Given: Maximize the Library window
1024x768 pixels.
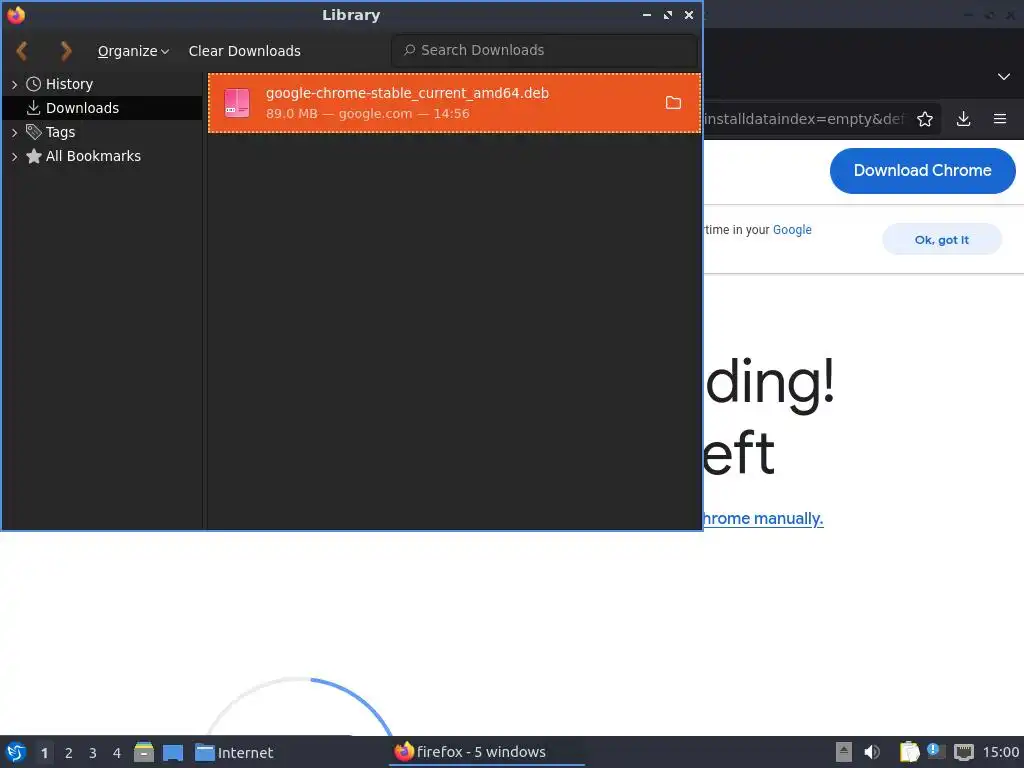Looking at the screenshot, I should point(667,14).
